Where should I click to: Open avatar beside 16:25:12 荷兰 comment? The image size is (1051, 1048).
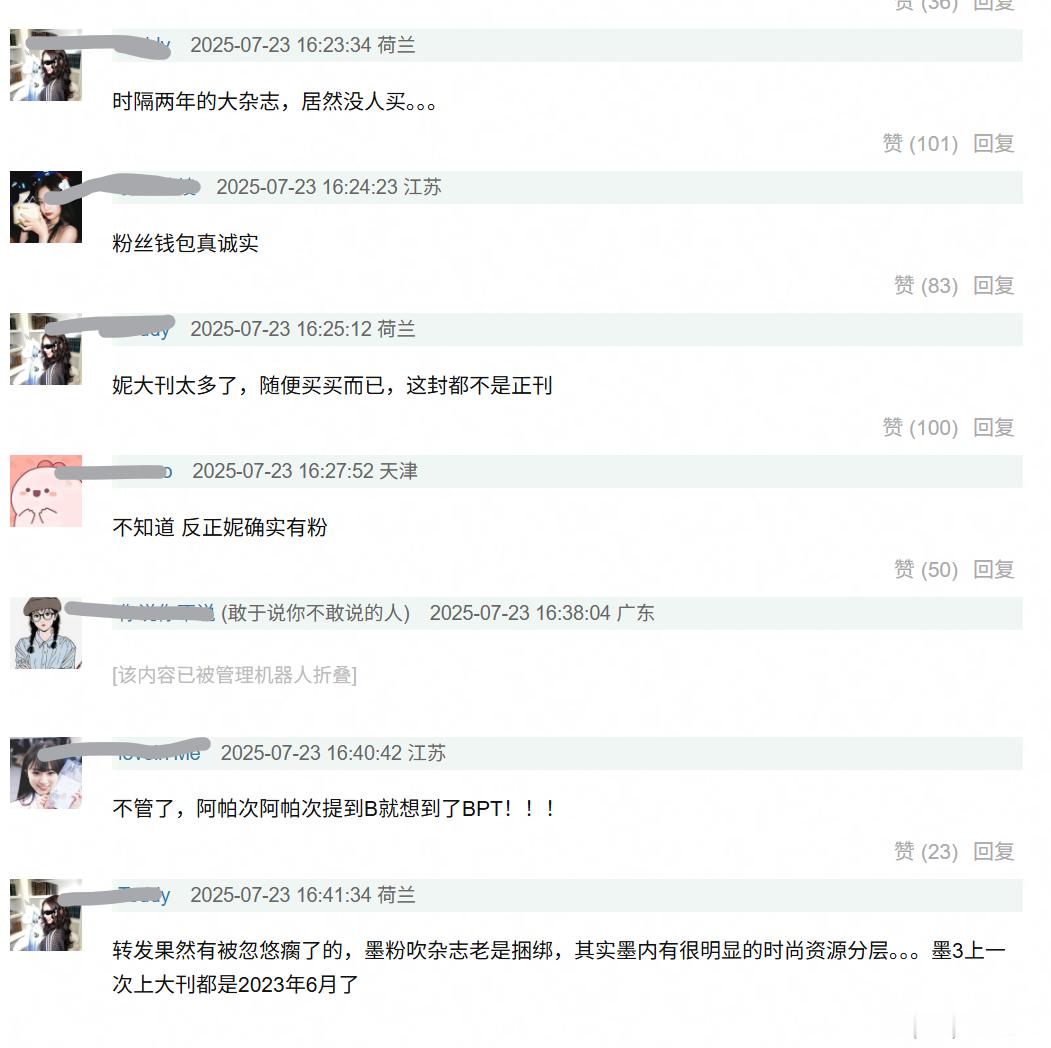click(x=46, y=349)
